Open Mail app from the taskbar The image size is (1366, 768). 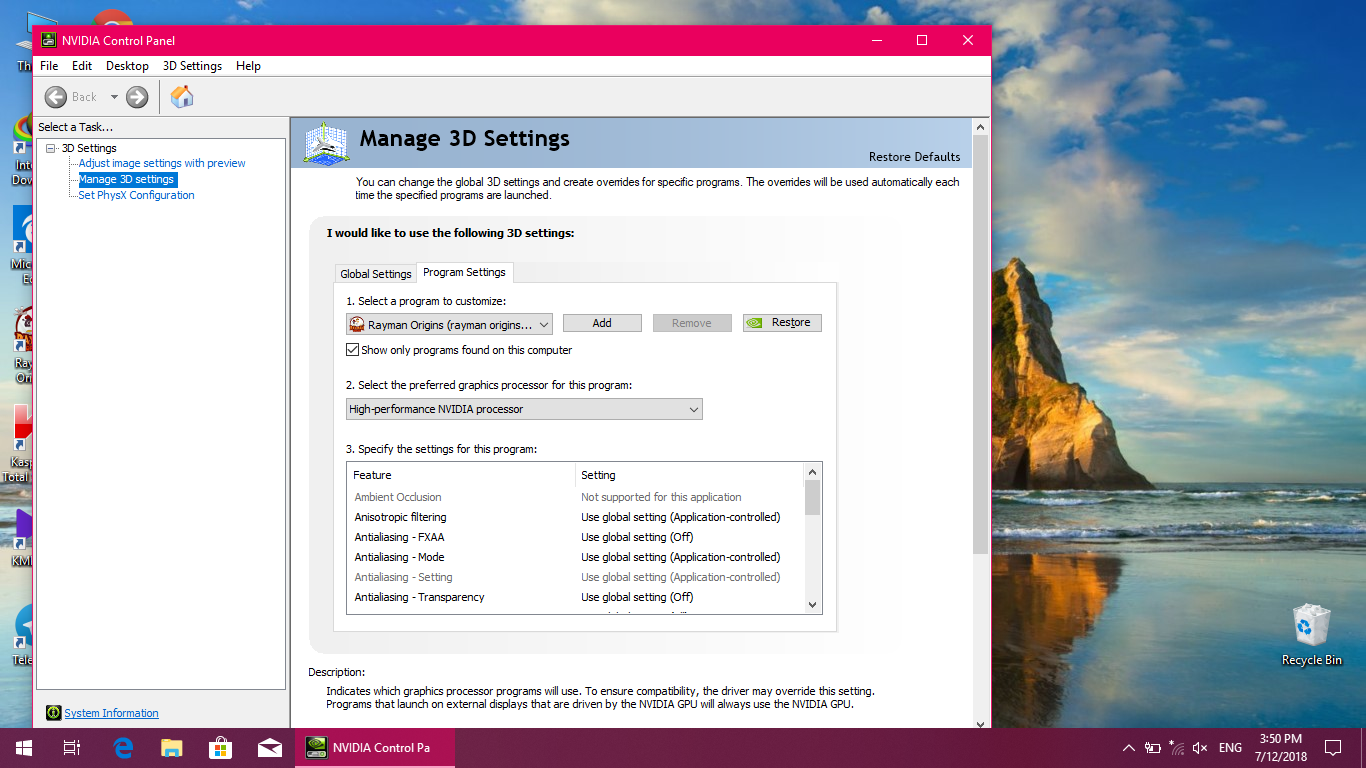[269, 747]
